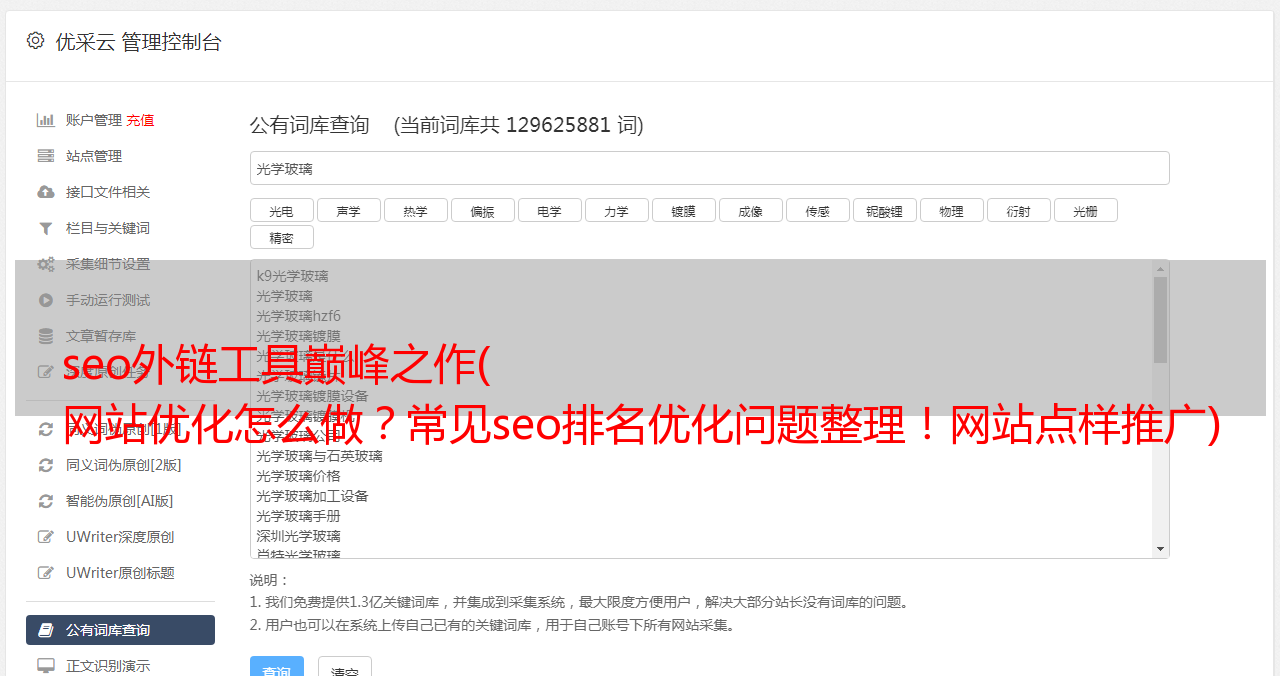Select 光学玻璃hzf6 in results list
Viewport: 1280px width, 676px height.
point(298,316)
